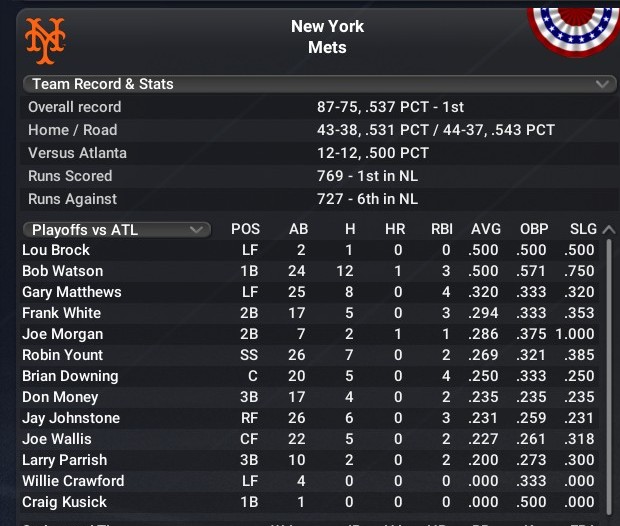Click the New York Mets logo

coord(45,37)
